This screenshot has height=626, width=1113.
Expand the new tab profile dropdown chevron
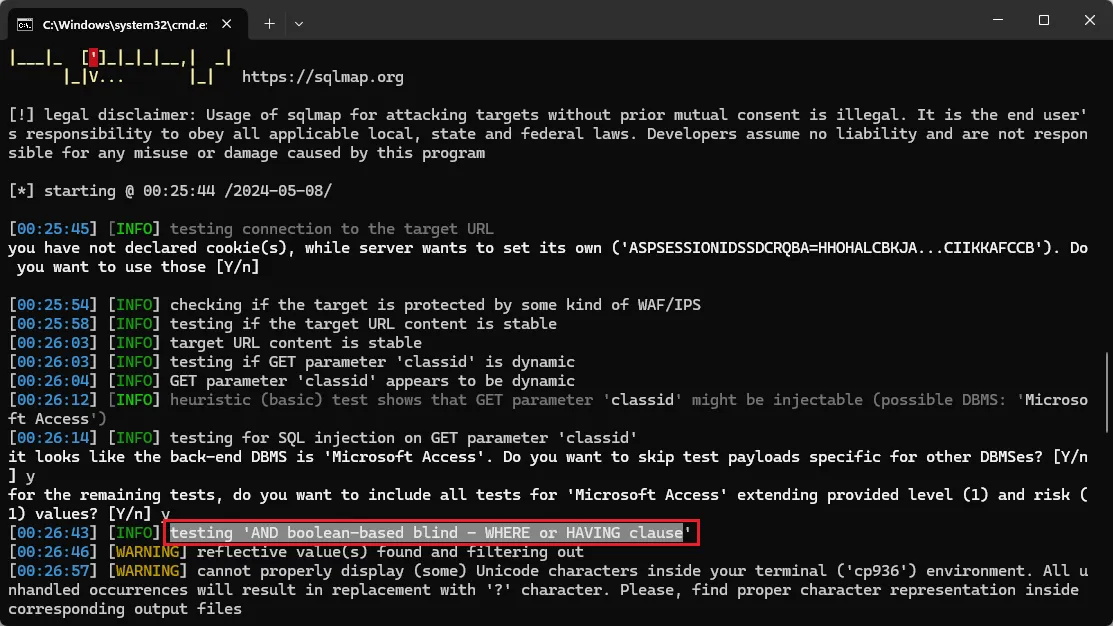coord(299,22)
